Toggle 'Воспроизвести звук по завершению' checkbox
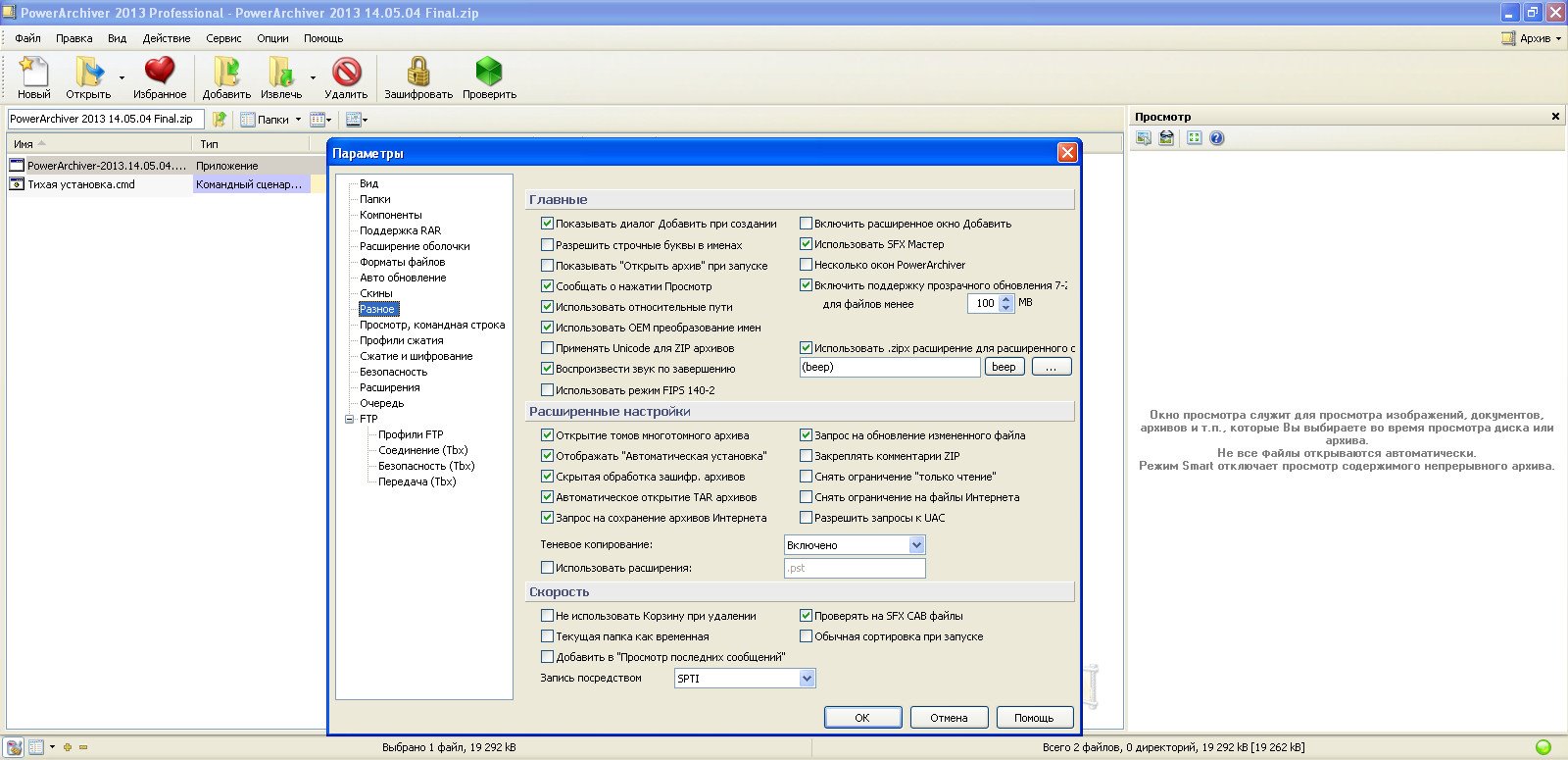Screen dimensions: 1568x760 pos(548,369)
